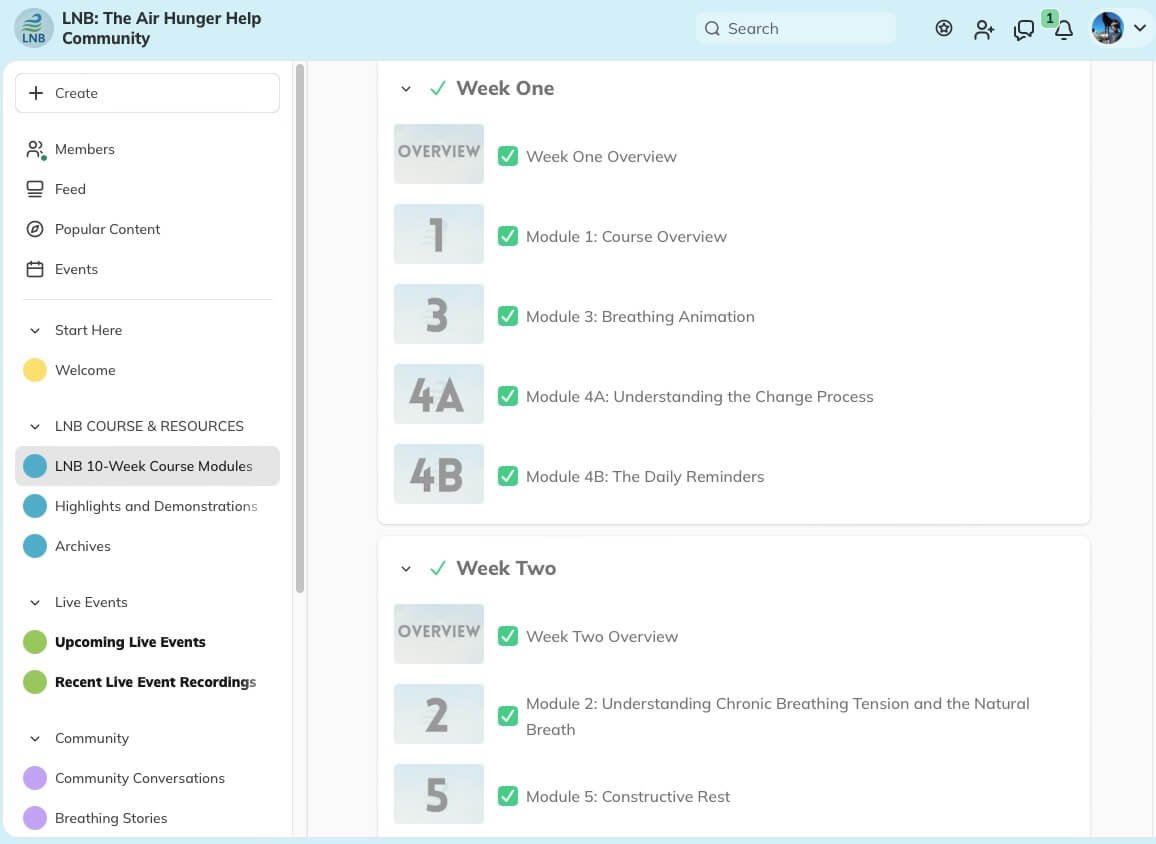
Task: Click the Module 3 number thumbnail
Action: click(x=439, y=313)
